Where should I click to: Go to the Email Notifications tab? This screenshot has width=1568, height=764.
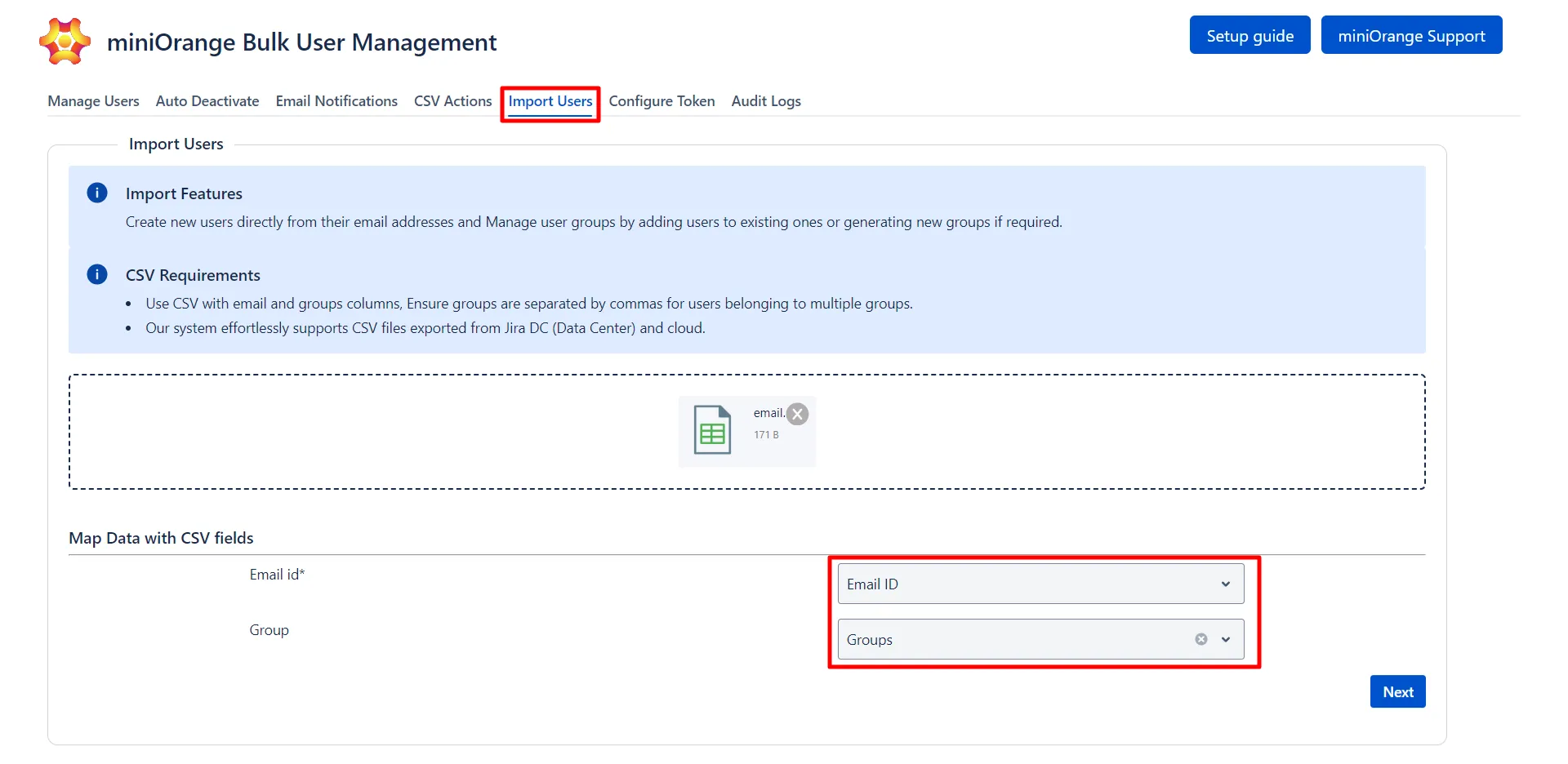(x=336, y=101)
